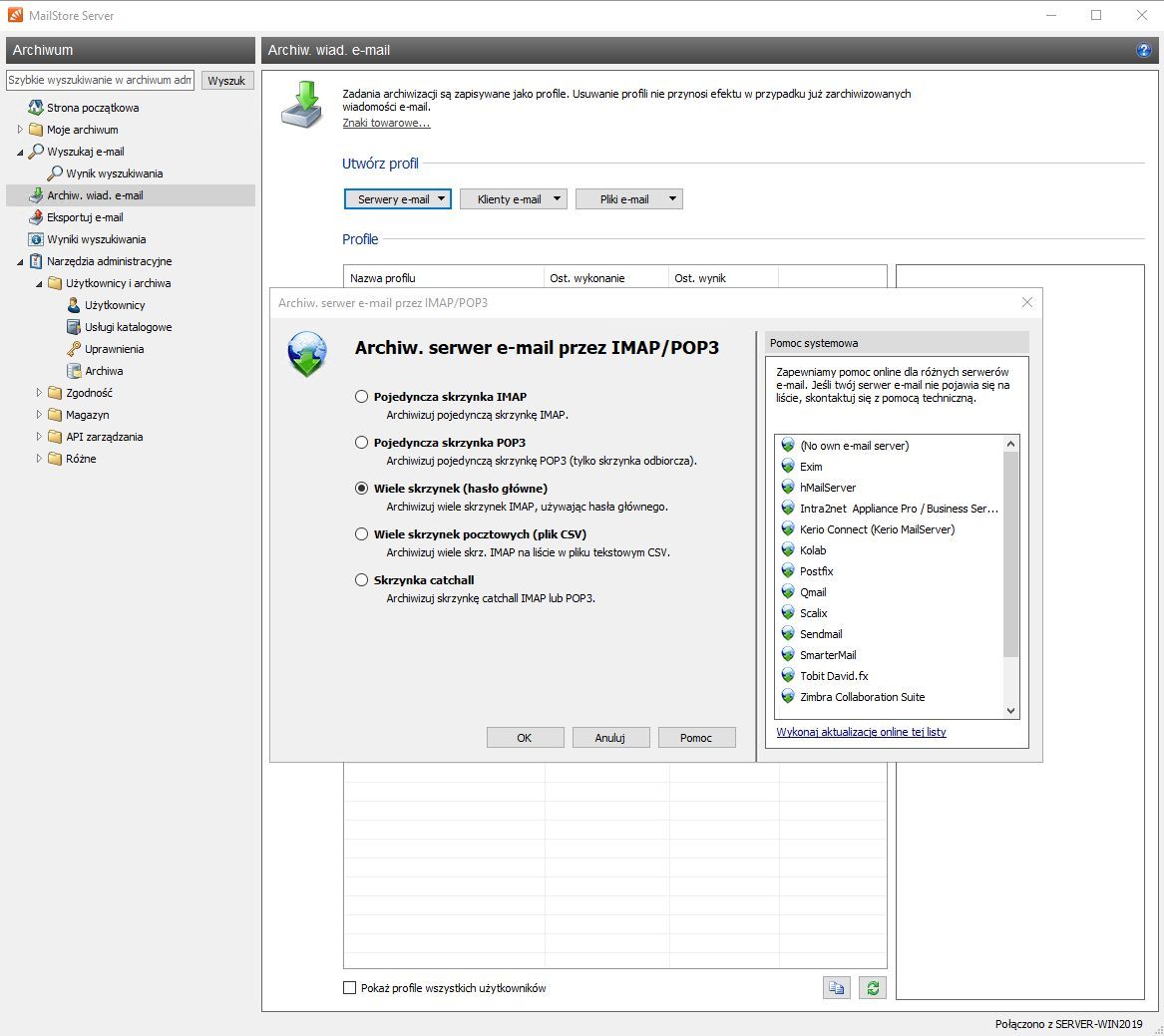
Task: Expand the Różne tree node
Action: 39,458
